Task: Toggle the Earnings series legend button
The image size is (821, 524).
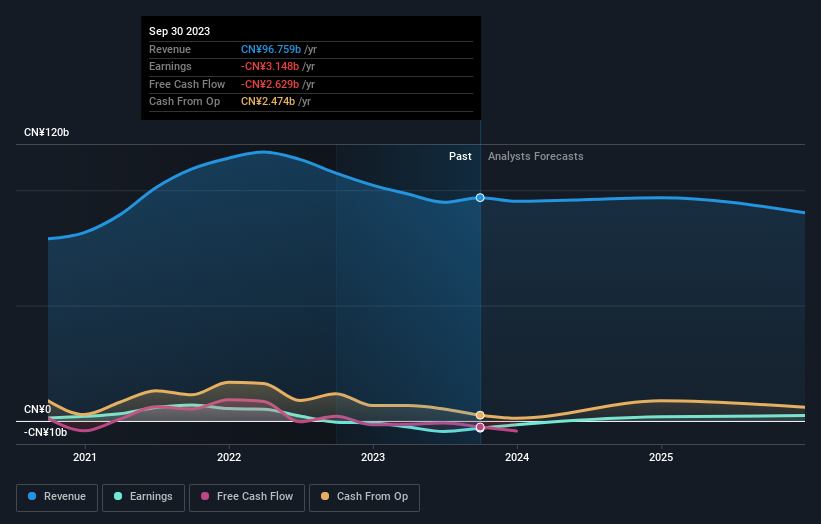Action: [x=143, y=497]
